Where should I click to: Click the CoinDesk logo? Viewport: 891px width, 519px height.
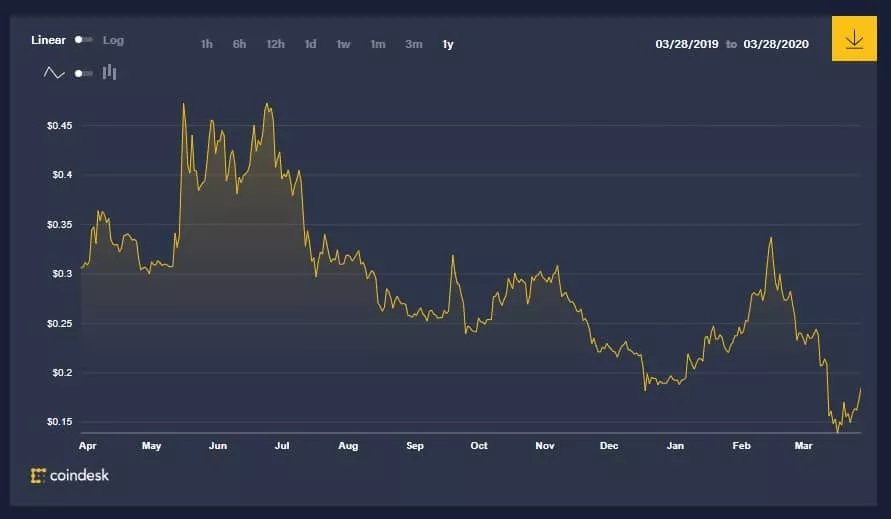(x=70, y=476)
